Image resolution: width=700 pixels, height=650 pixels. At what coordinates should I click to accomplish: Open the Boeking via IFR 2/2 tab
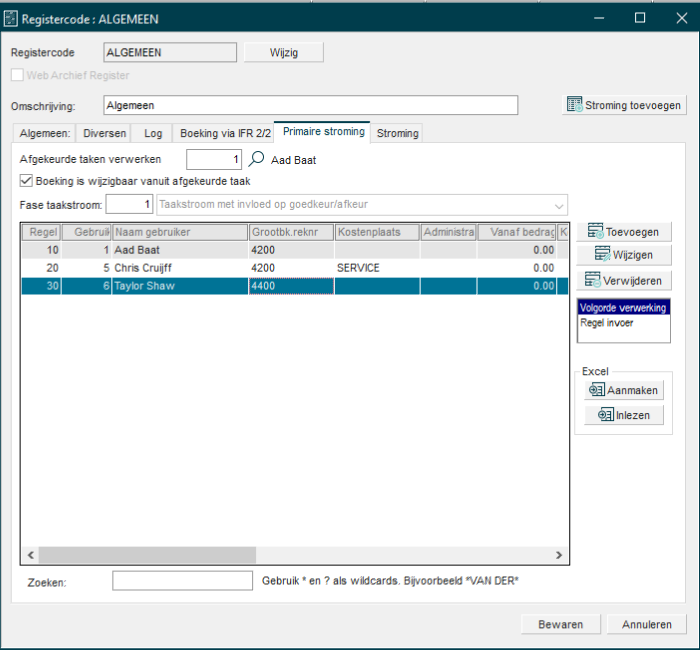[x=225, y=133]
